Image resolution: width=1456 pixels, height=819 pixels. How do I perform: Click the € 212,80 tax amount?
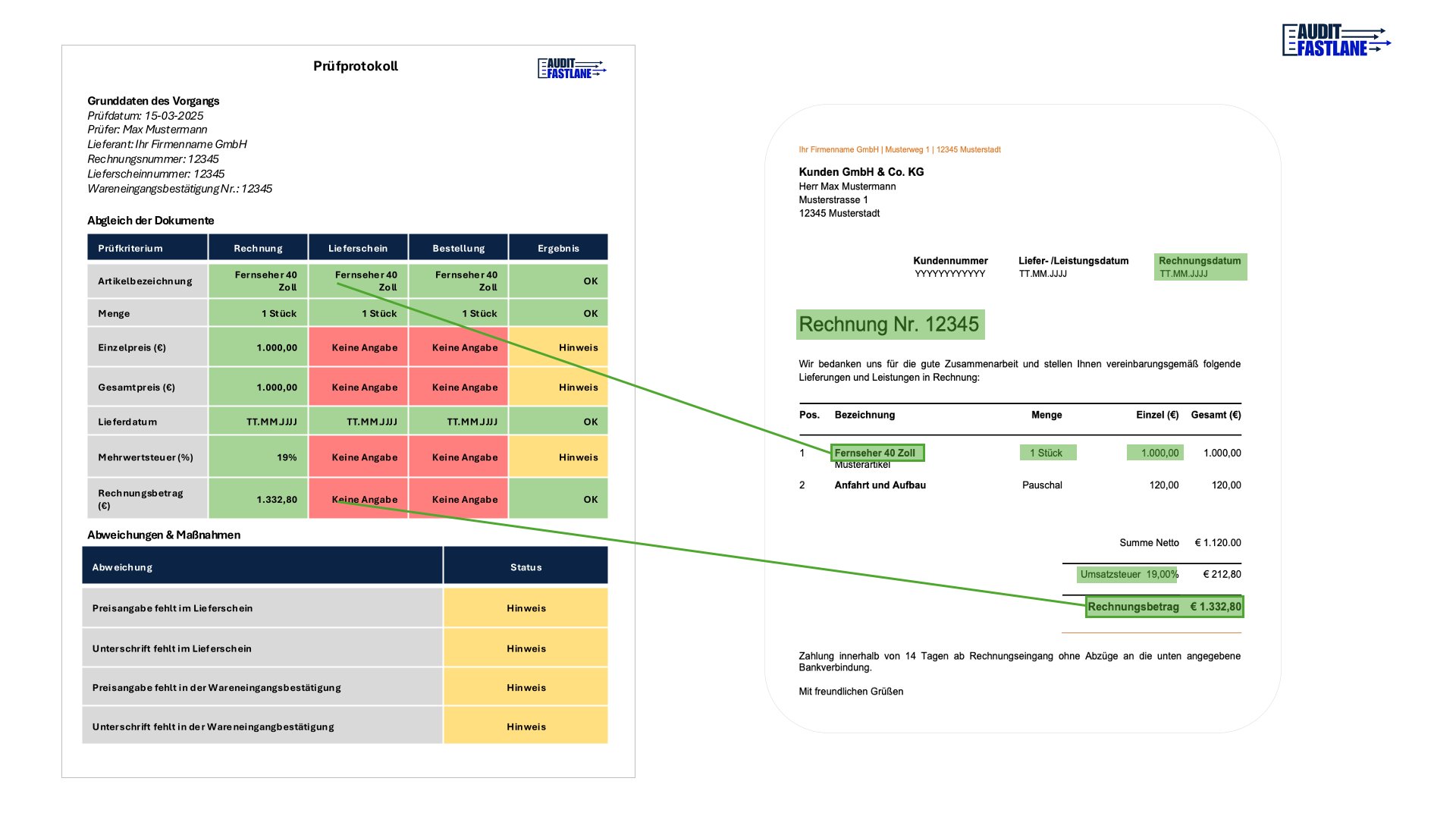[x=1222, y=574]
